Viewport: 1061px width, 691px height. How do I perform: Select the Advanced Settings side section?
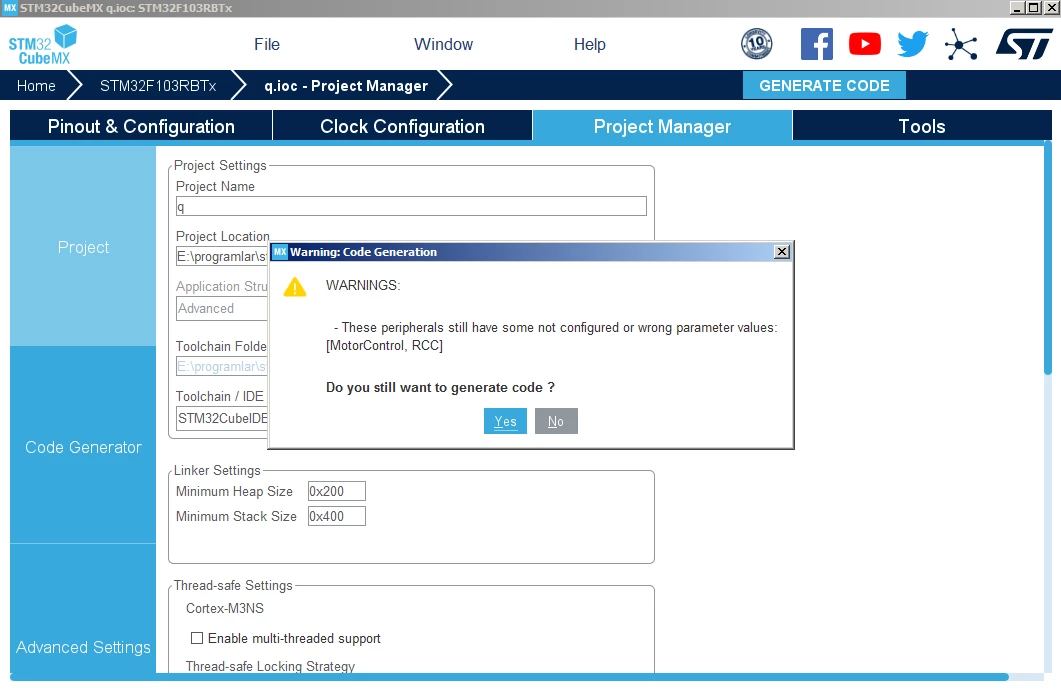click(x=83, y=647)
